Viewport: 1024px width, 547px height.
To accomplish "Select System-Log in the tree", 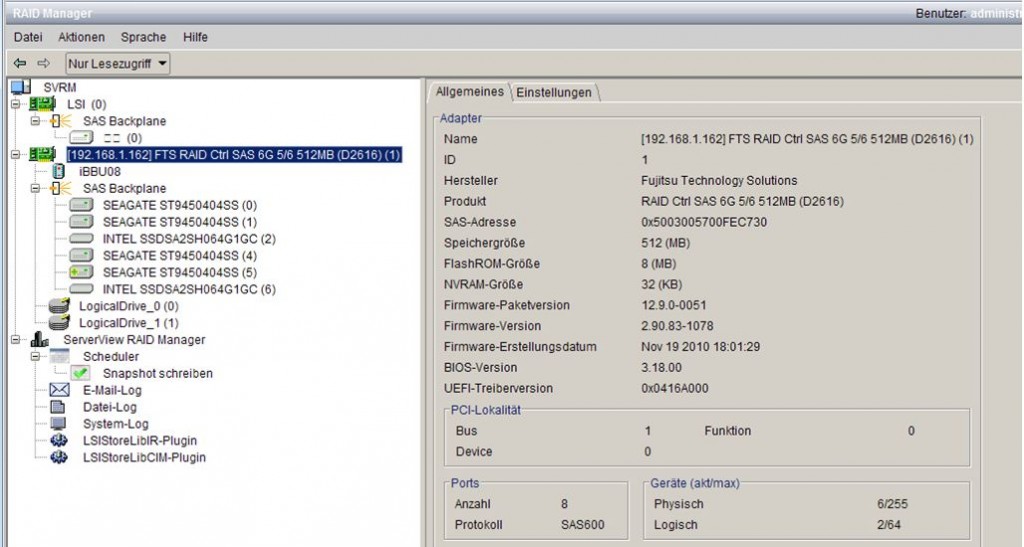I will [x=116, y=424].
